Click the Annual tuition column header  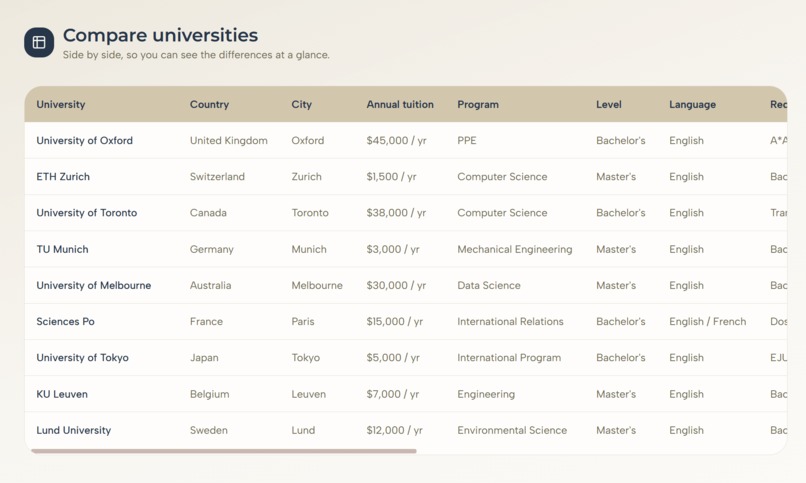[400, 104]
